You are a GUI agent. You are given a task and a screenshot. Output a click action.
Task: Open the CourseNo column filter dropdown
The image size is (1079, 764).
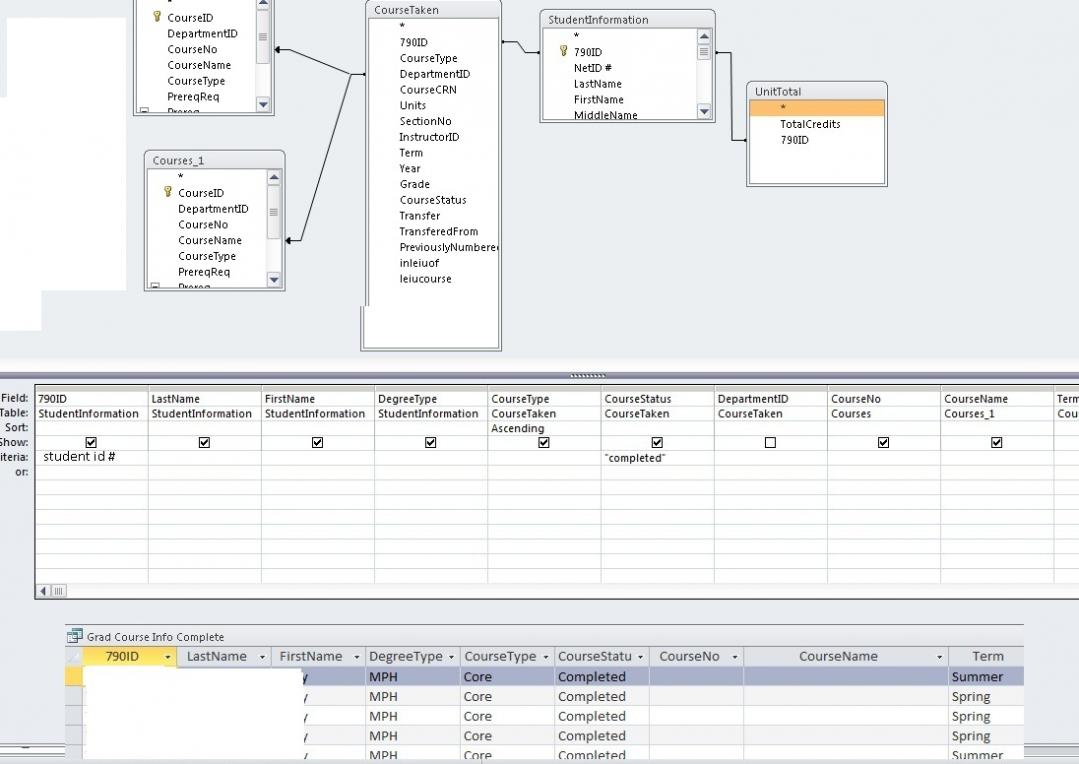[734, 657]
